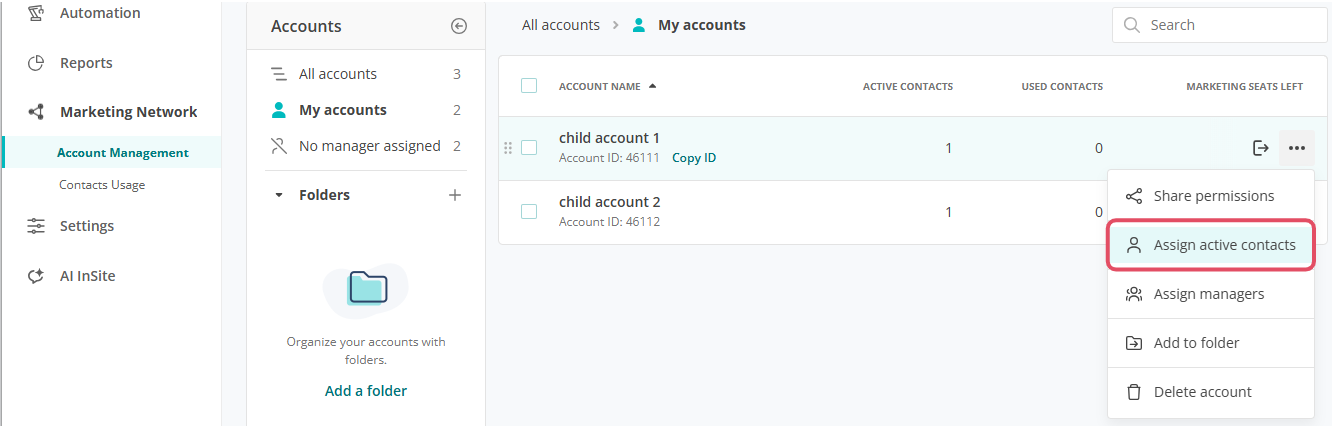
Task: Click the All accounts list icon
Action: pyautogui.click(x=279, y=74)
